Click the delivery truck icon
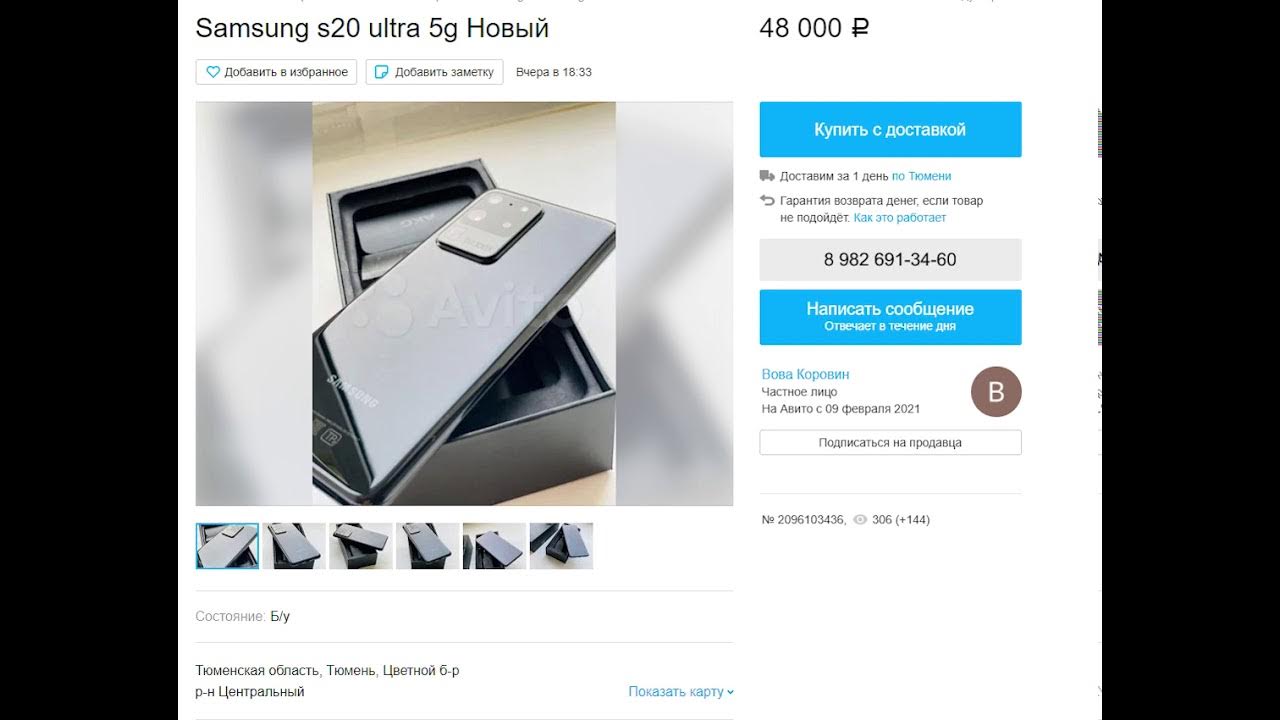1280x720 pixels. [x=767, y=176]
